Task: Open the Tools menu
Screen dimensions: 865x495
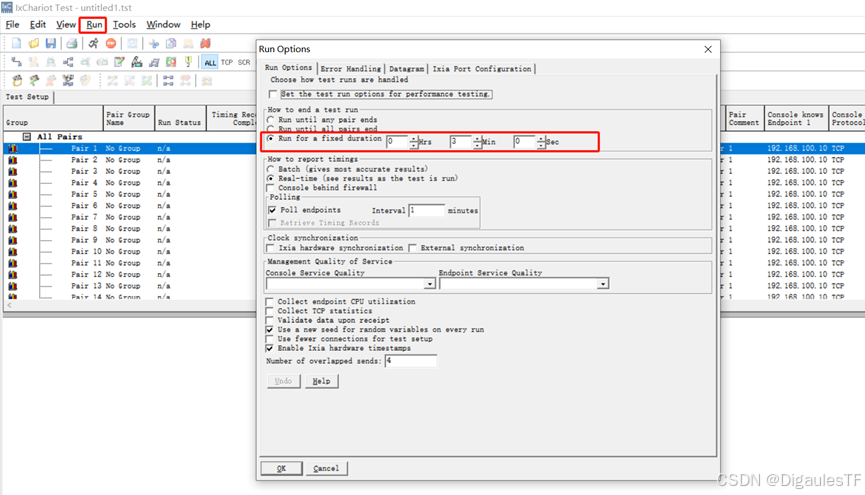Action: pyautogui.click(x=124, y=25)
